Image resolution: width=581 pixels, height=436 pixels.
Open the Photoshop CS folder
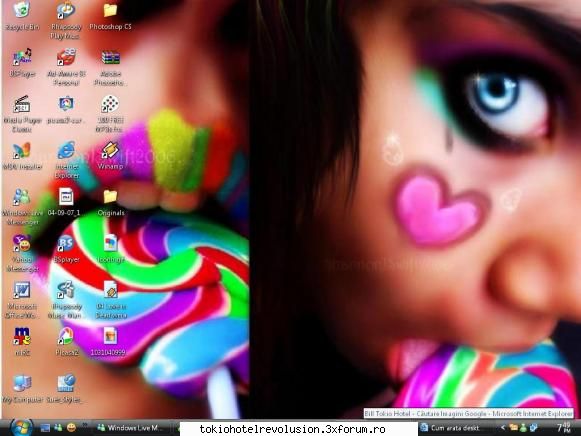[x=110, y=16]
